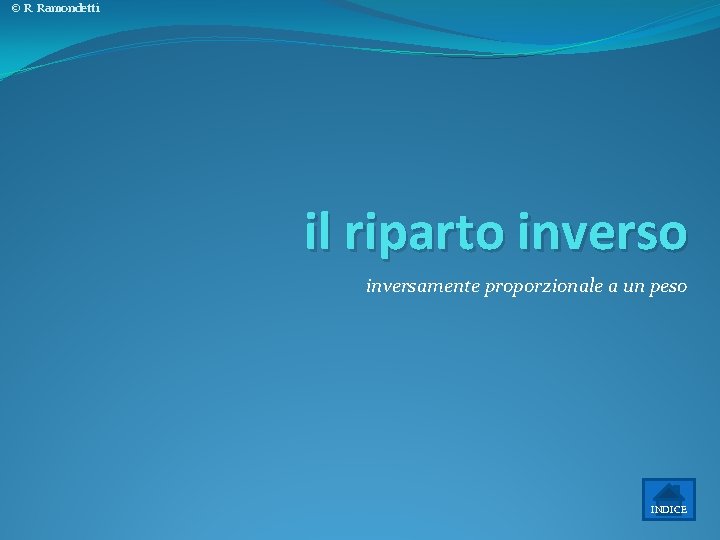Click subtitle 'inversamente proporzionale a un peso'
The image size is (720, 540).
(x=526, y=286)
